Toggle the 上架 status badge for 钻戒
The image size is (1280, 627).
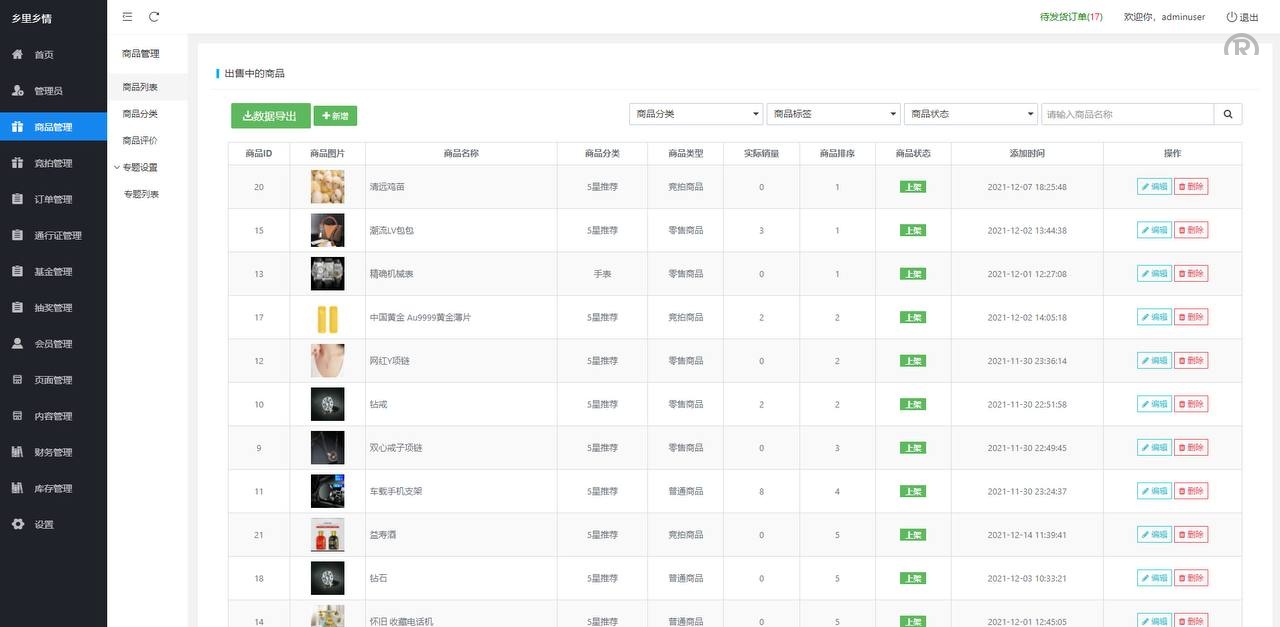(x=912, y=404)
